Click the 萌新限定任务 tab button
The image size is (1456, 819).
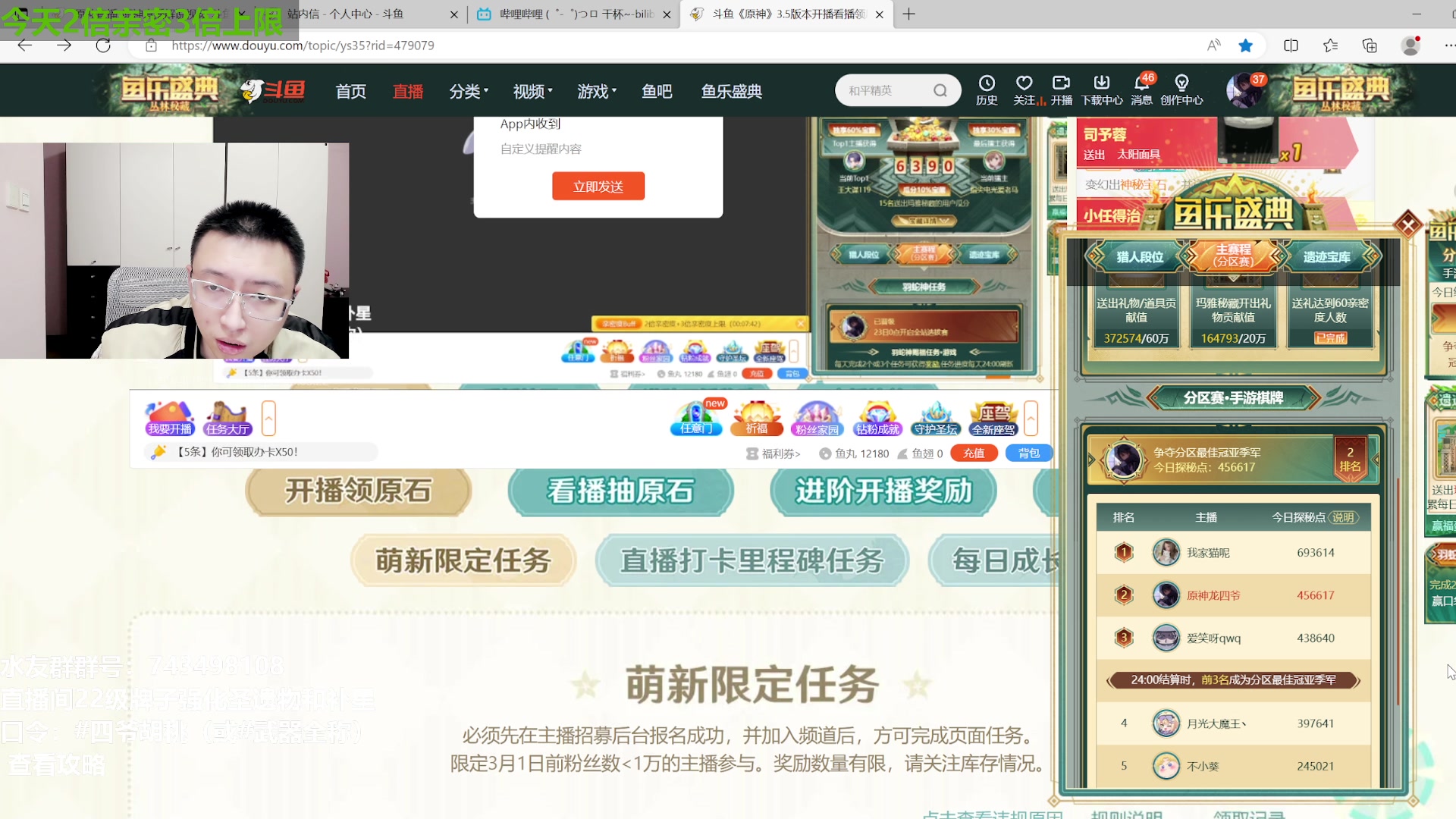click(463, 561)
